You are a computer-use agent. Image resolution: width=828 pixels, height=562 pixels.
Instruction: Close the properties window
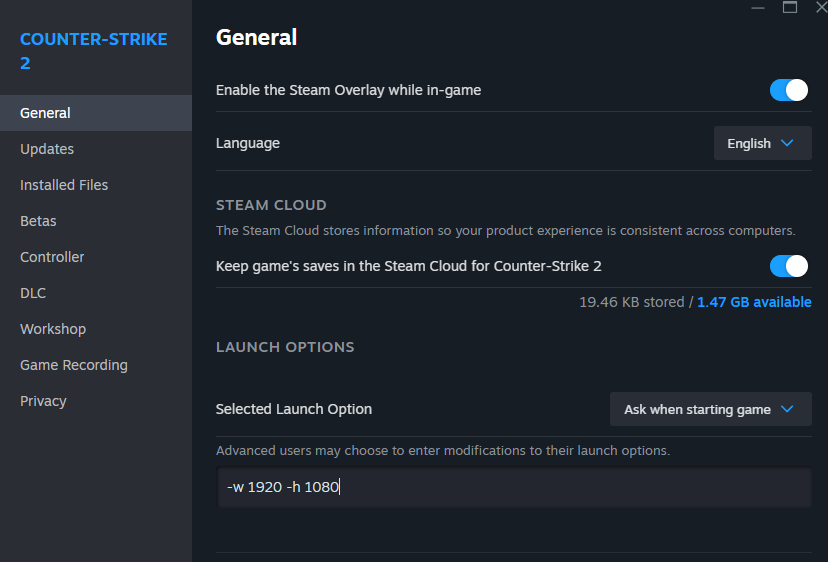coord(820,7)
